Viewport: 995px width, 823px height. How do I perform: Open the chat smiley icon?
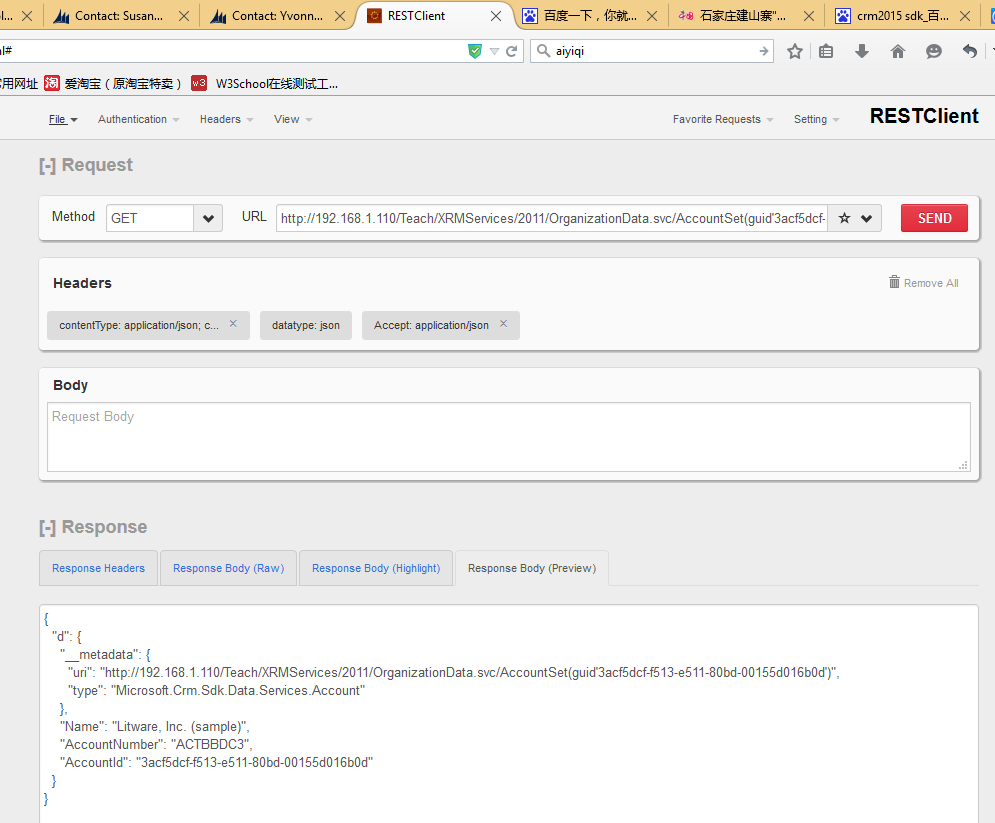coord(933,51)
